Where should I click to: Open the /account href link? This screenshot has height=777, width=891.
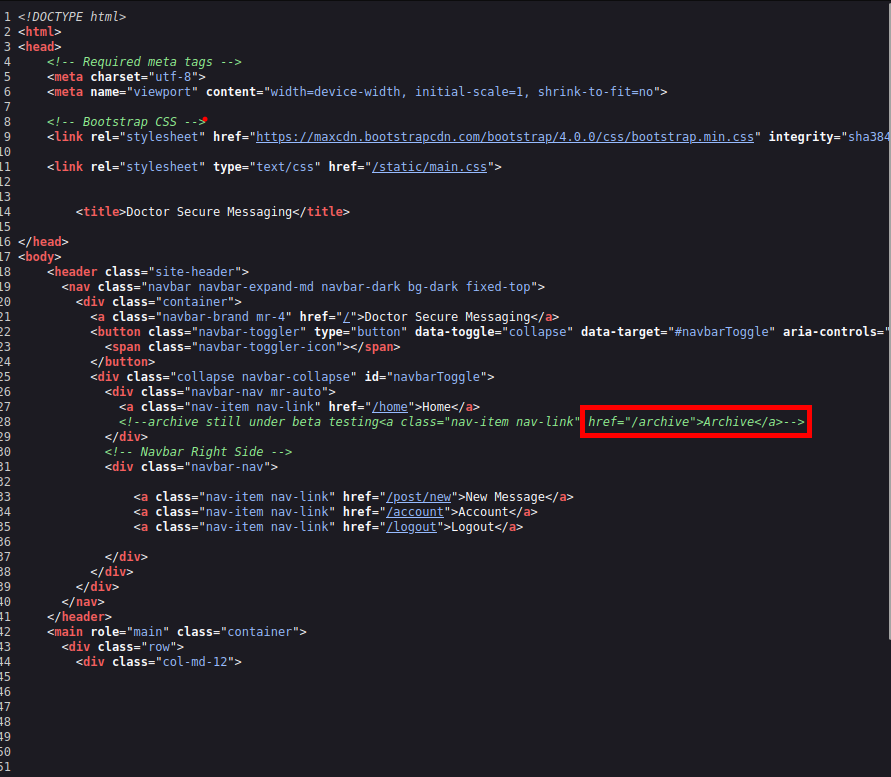[415, 512]
